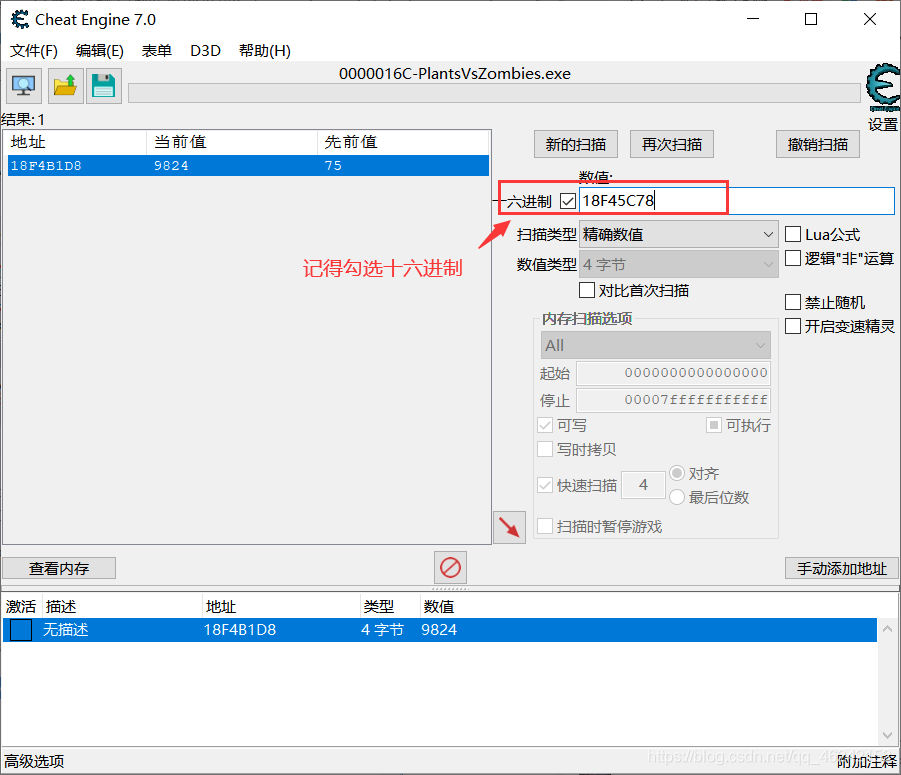Viewport: 901px width, 775px height.
Task: Maximize the Cheat Engine window
Action: pos(811,19)
